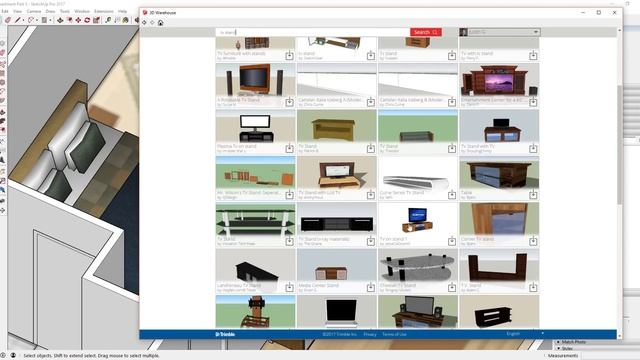Open the Camera menu

point(34,11)
